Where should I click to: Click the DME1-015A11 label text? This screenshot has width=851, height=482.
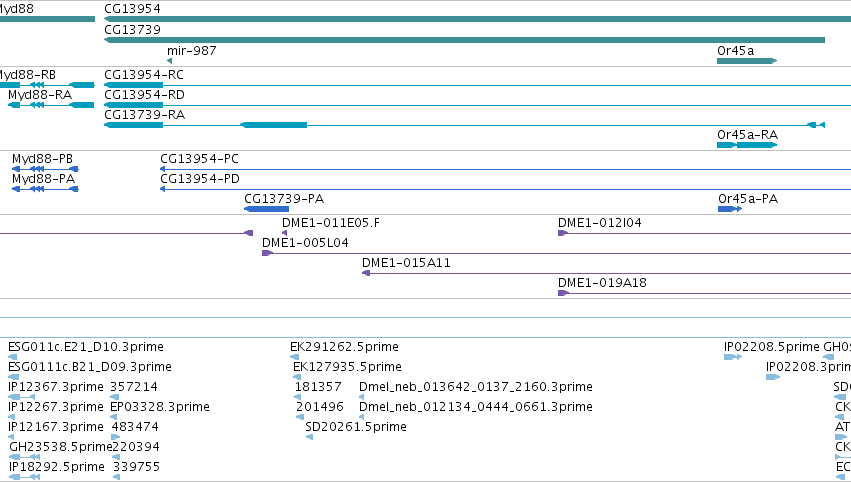click(406, 263)
